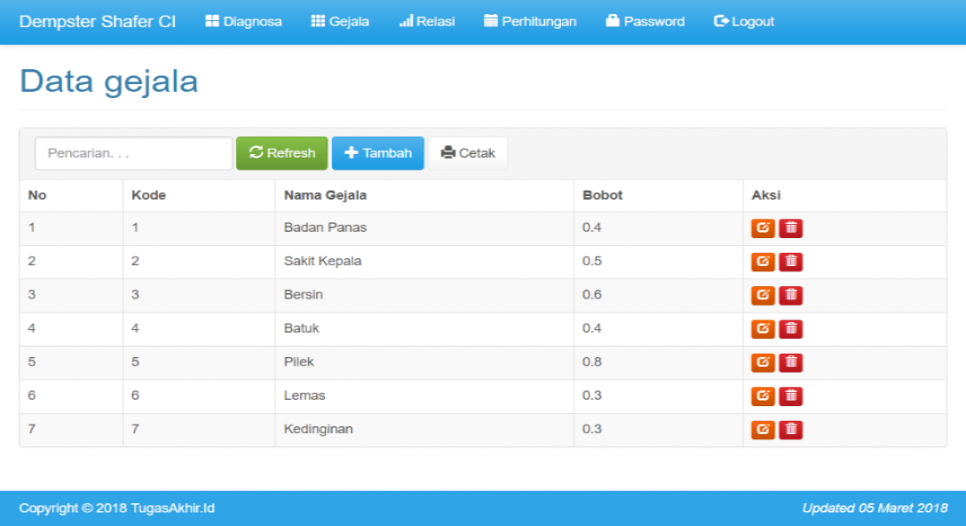Viewport: 966px width, 526px height.
Task: Add a new symptom with Tambah
Action: point(378,153)
